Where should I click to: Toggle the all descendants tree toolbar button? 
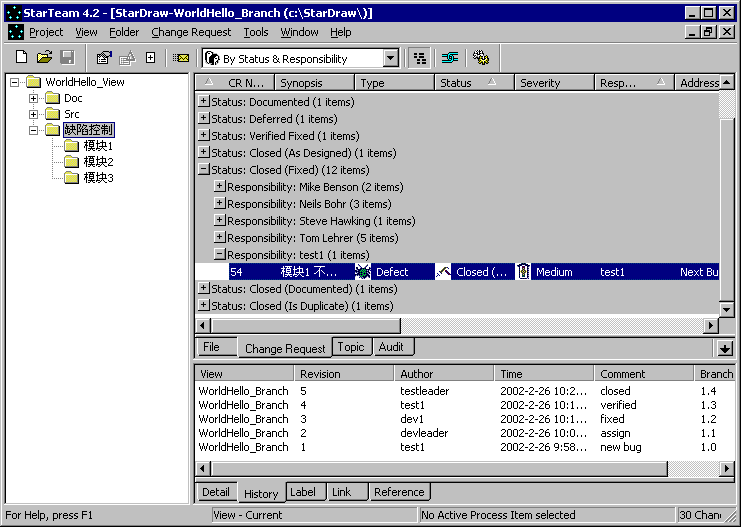pos(420,58)
